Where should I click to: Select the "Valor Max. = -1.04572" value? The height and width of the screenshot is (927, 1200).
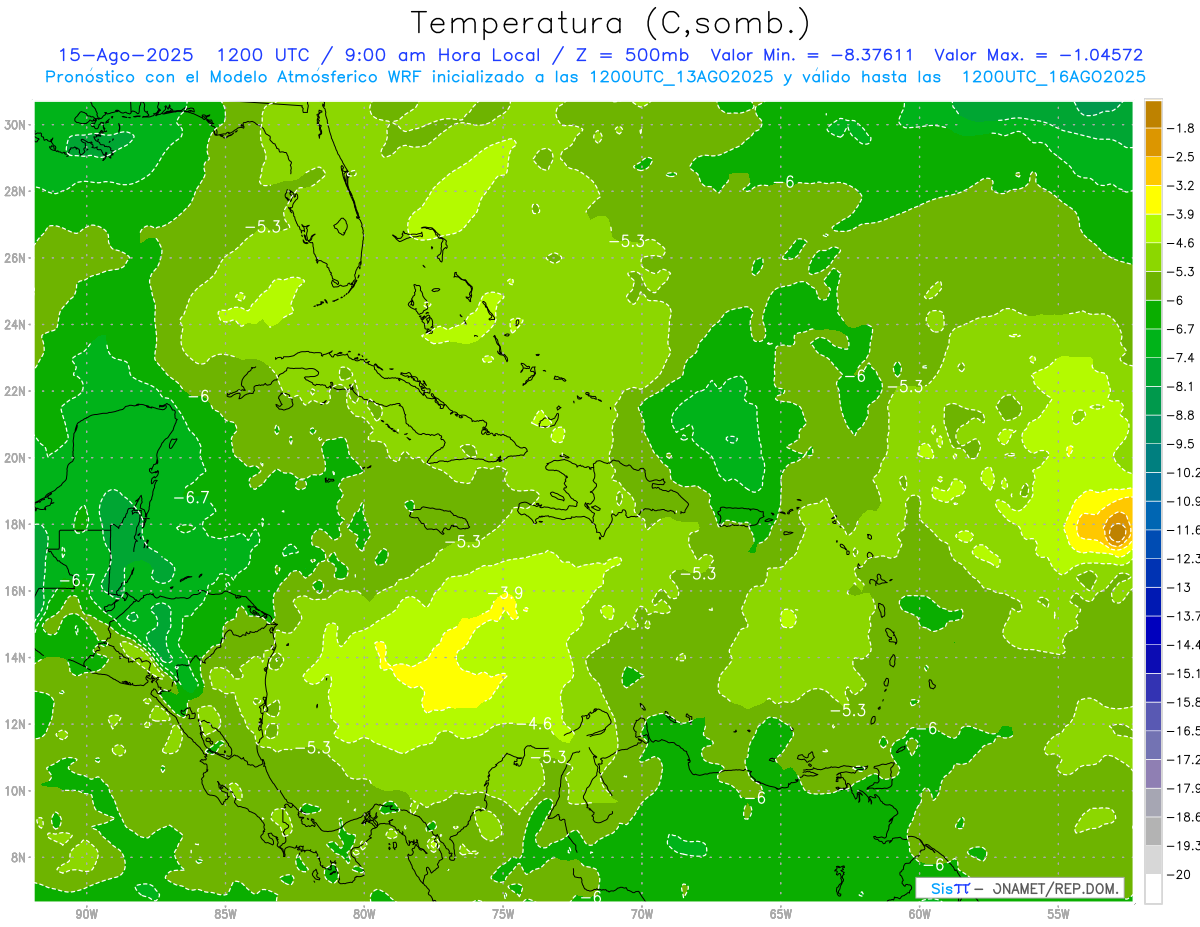click(1038, 55)
